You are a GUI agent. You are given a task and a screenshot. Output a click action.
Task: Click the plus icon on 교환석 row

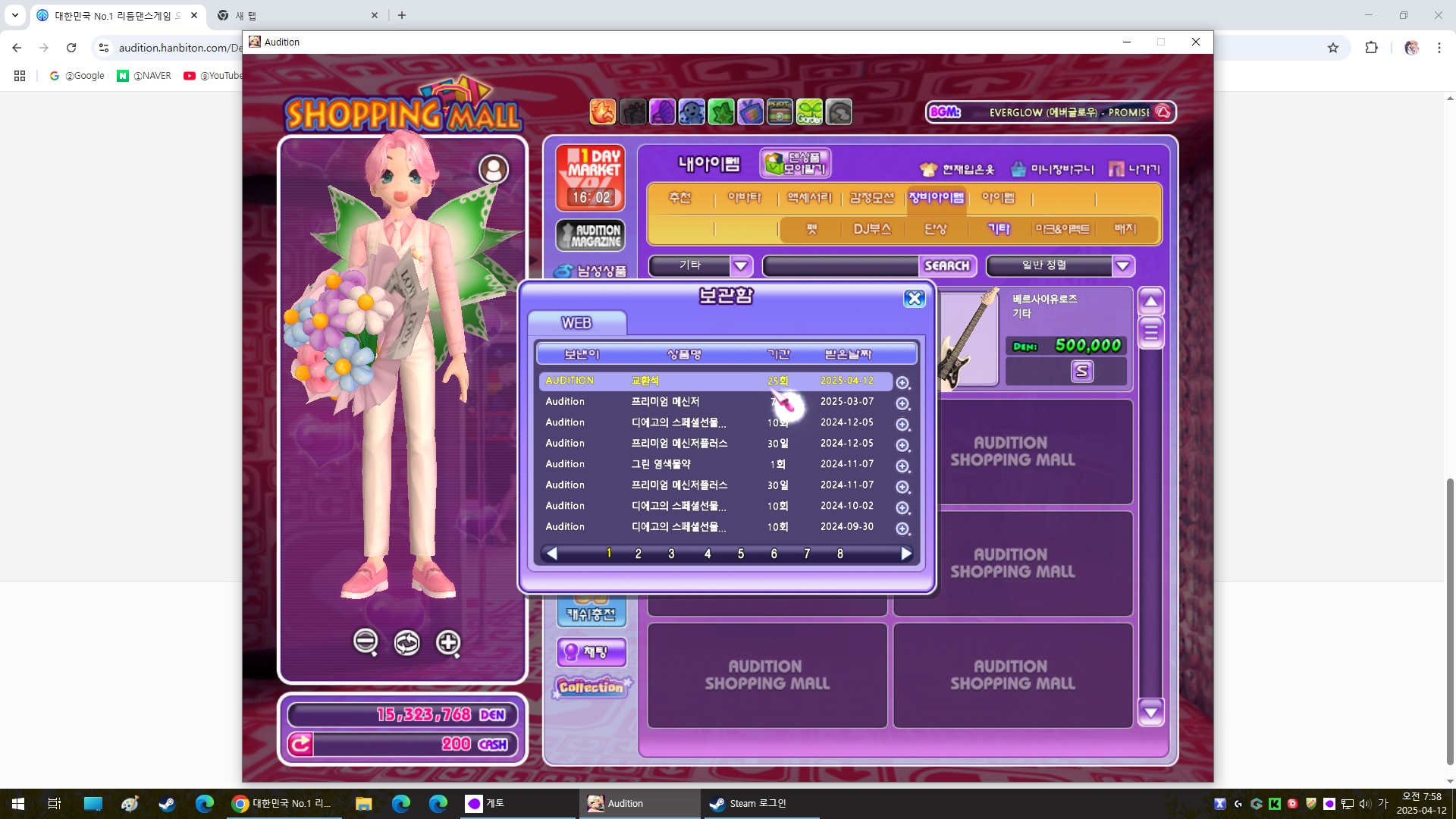tap(902, 382)
